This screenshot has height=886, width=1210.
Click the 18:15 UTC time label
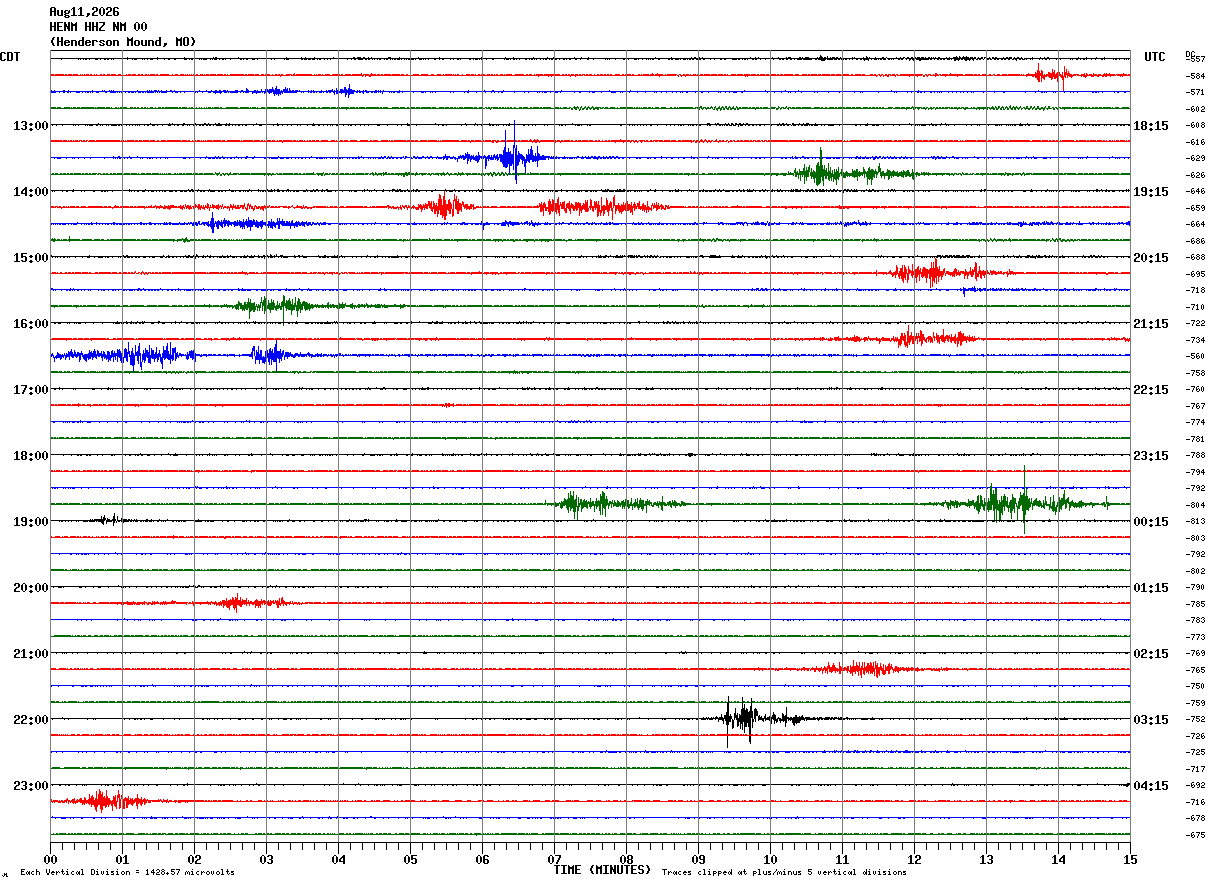pos(1150,126)
